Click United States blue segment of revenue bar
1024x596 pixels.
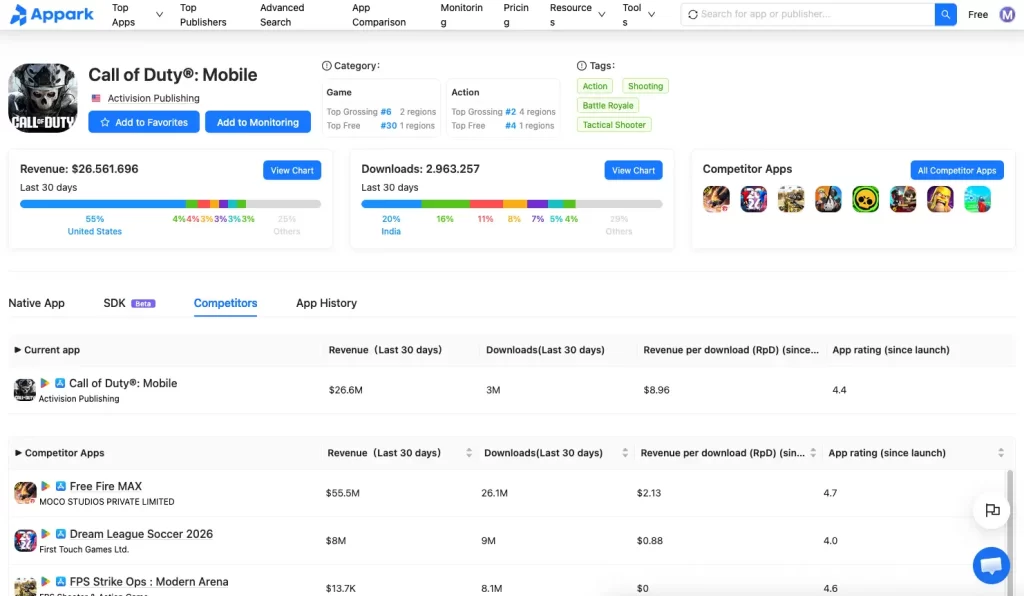(103, 204)
